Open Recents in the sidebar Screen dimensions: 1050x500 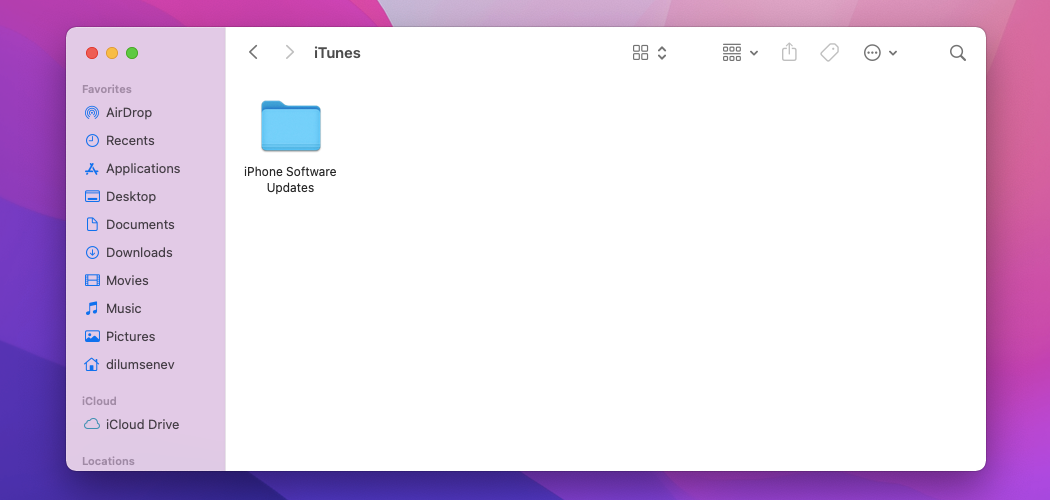(130, 141)
